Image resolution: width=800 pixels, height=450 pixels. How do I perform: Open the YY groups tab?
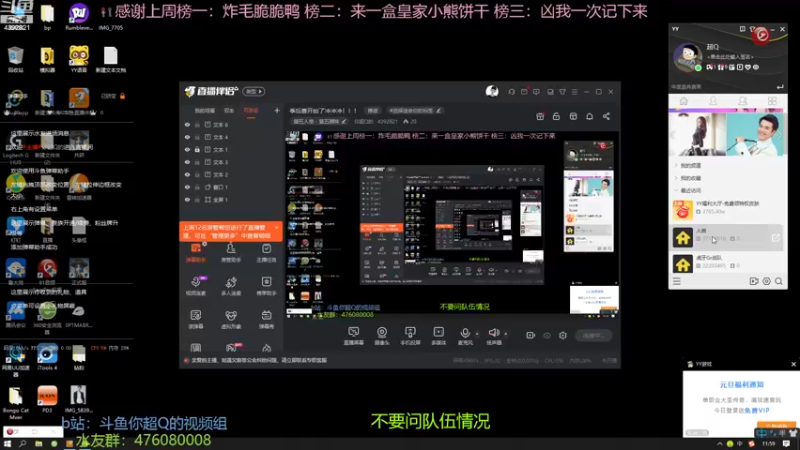[x=742, y=101]
